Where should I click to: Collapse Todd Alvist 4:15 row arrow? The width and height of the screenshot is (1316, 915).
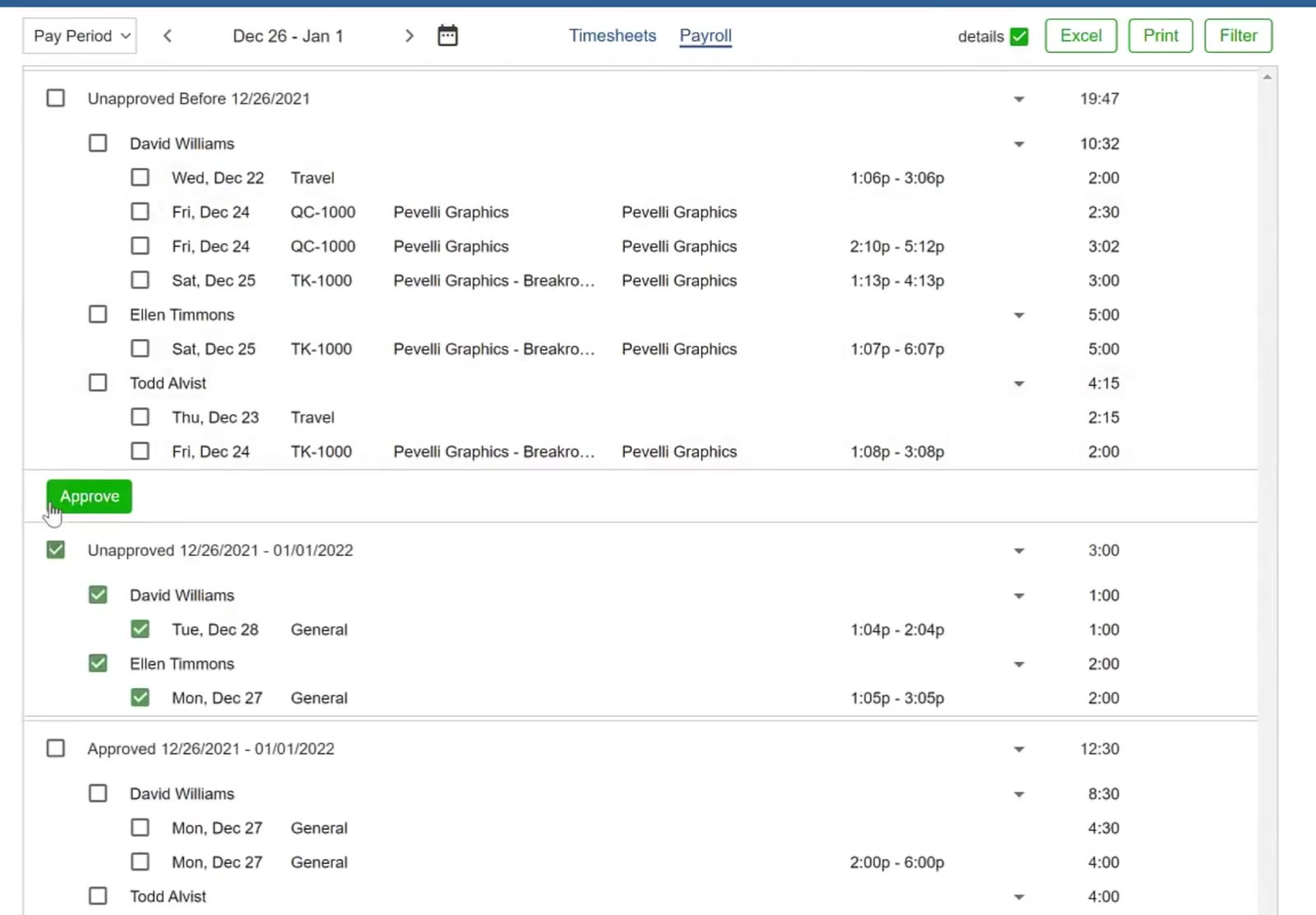[x=1019, y=383]
